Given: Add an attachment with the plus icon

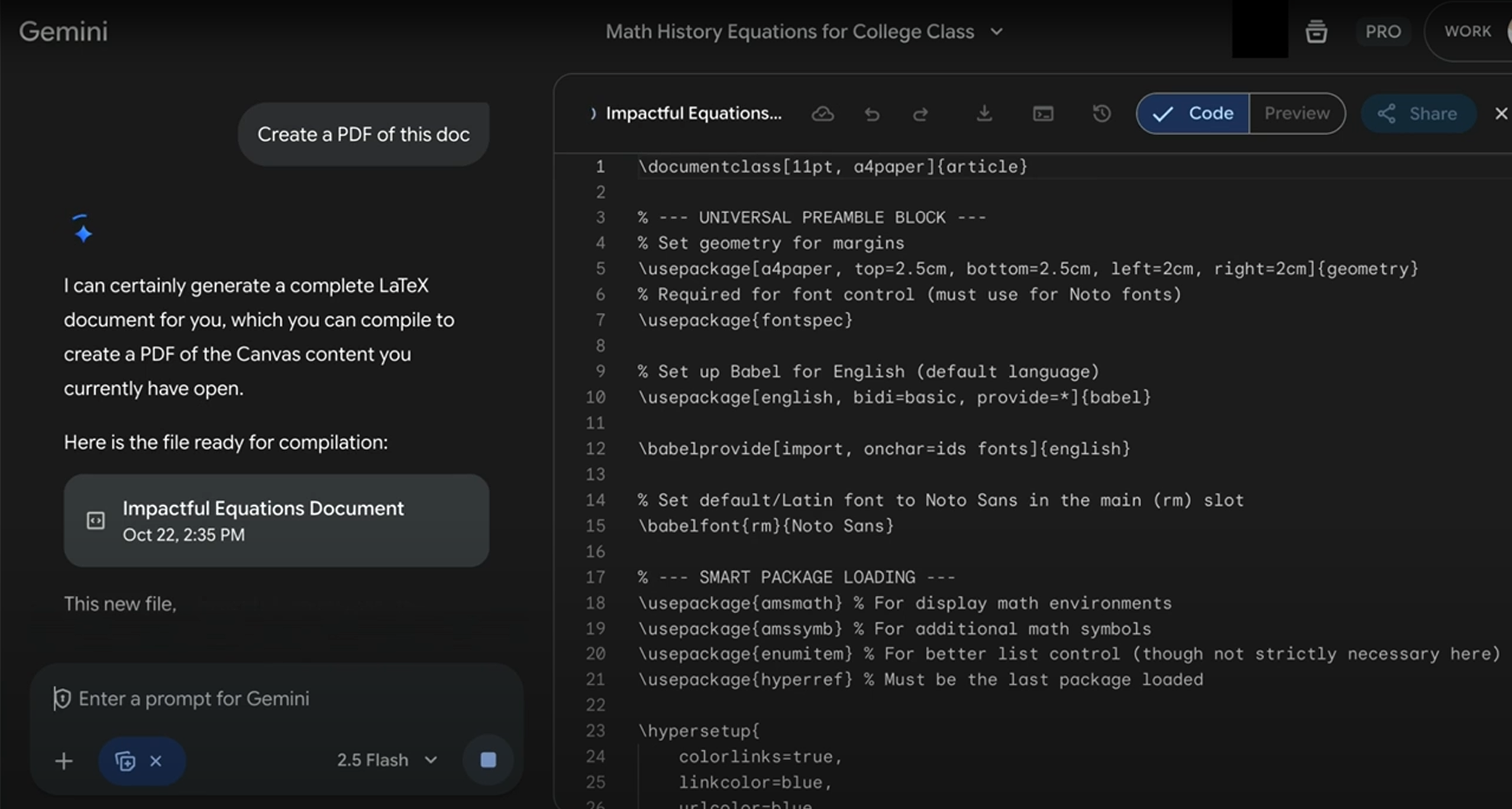Looking at the screenshot, I should [x=63, y=760].
